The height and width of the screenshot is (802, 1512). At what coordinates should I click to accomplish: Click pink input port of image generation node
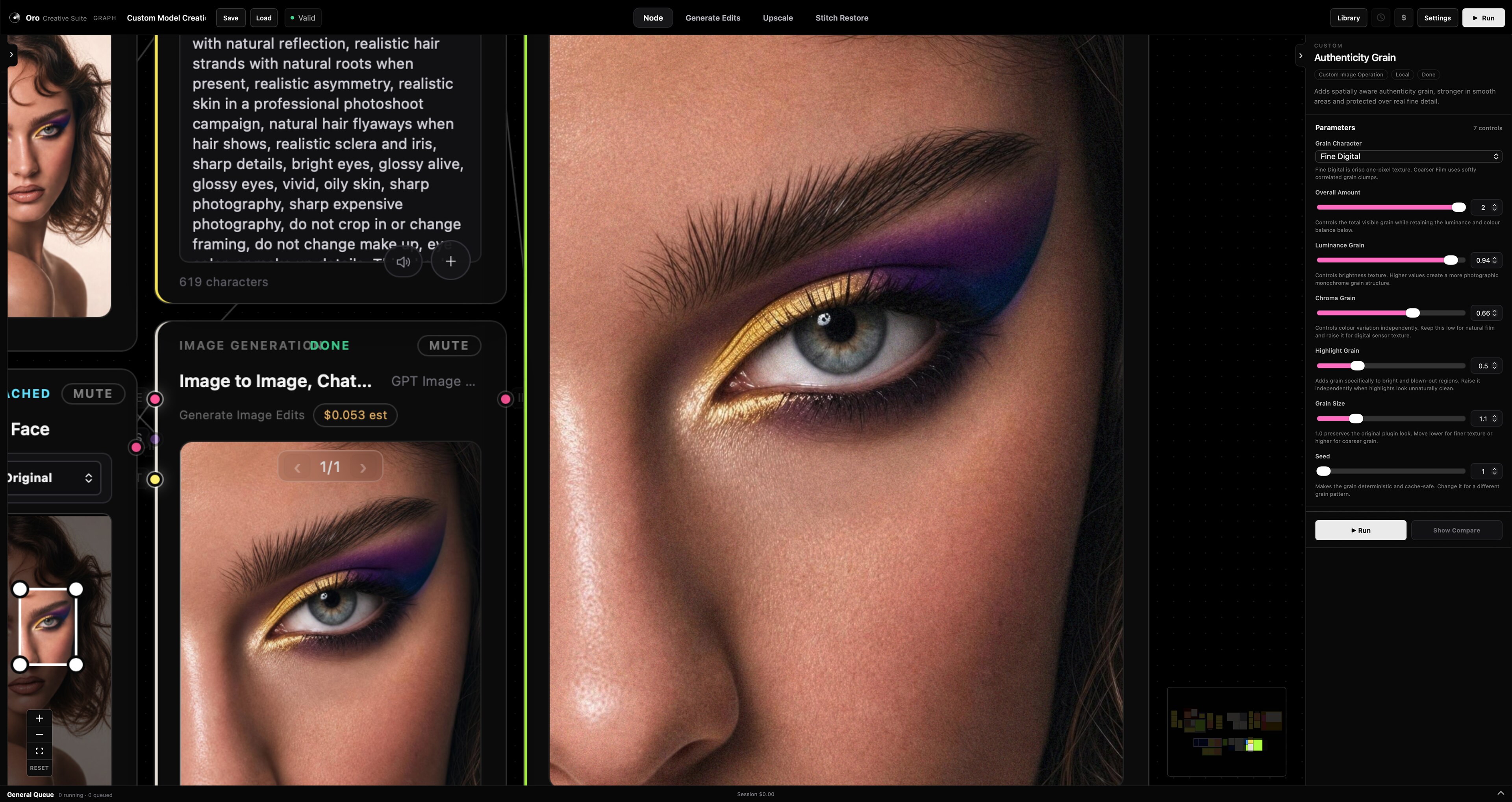pyautogui.click(x=155, y=399)
